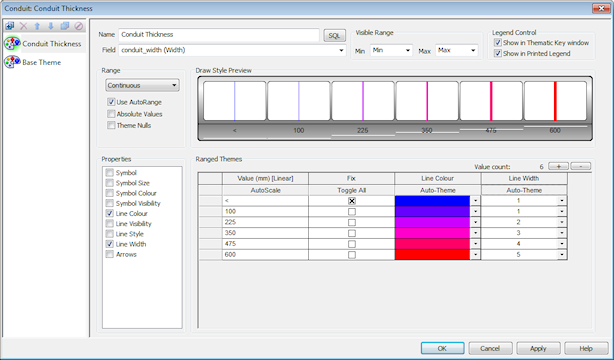Enable the Arrows property checkbox
The width and height of the screenshot is (614, 360).
(x=110, y=254)
